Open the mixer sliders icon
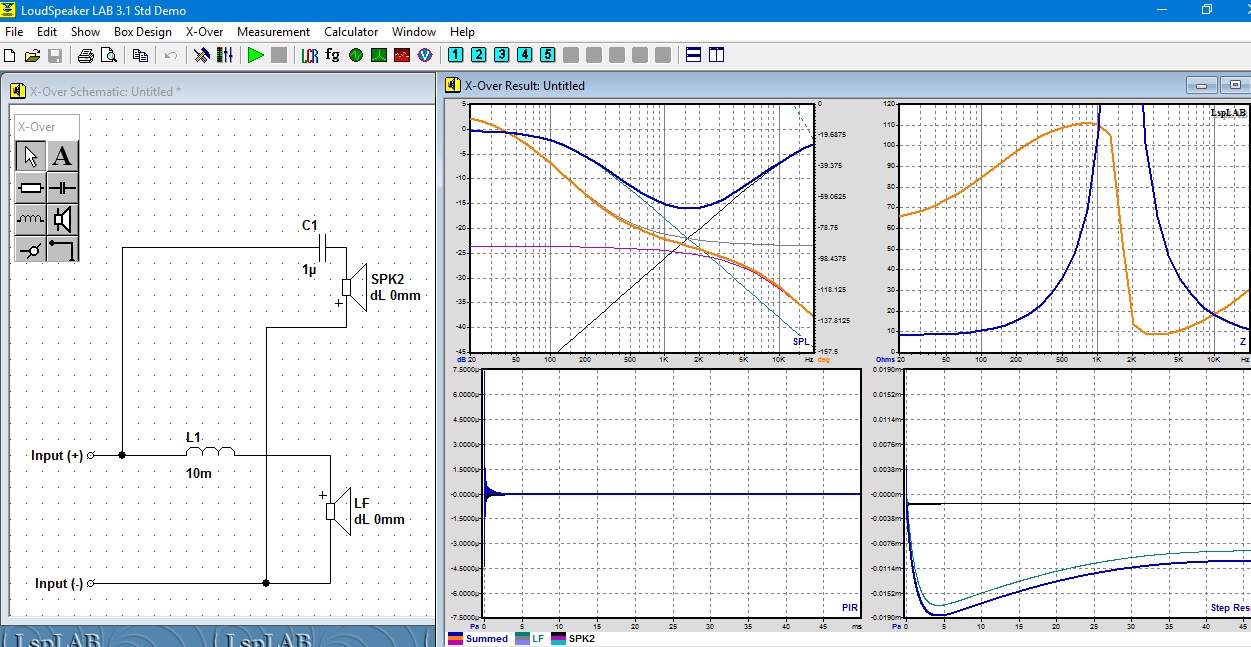 coord(224,55)
